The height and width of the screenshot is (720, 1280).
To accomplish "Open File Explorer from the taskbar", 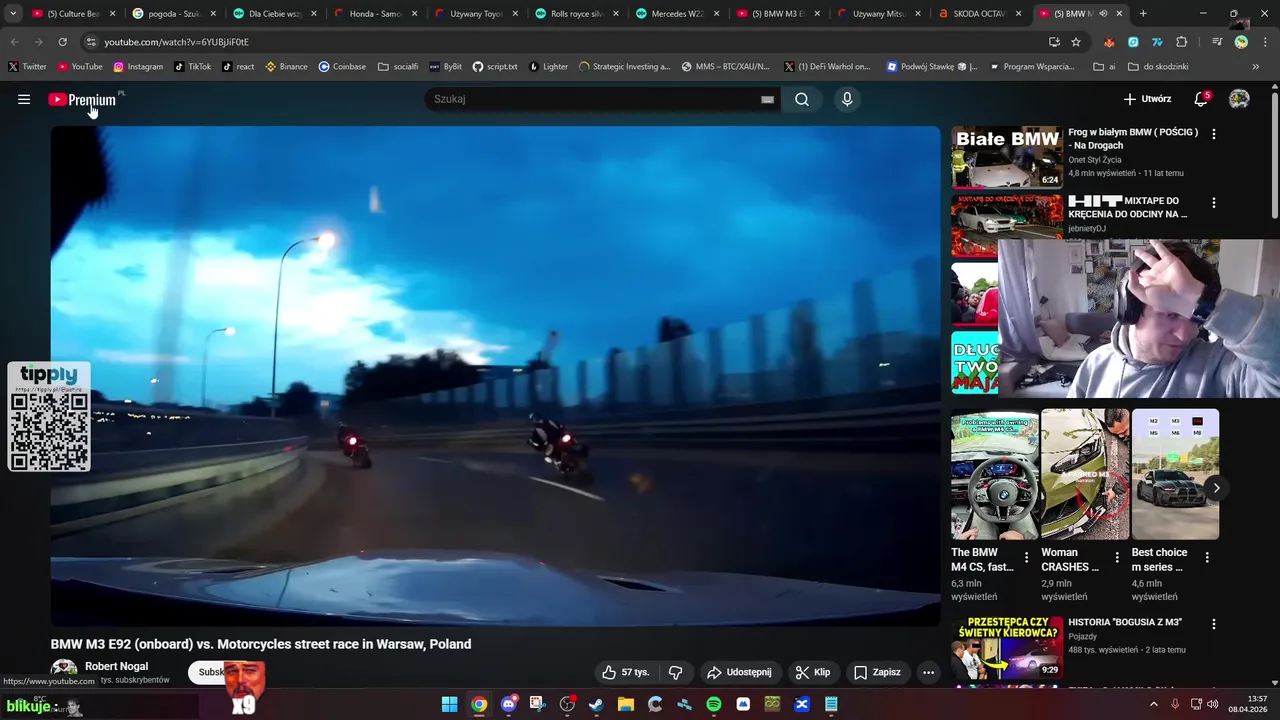I will 626,705.
